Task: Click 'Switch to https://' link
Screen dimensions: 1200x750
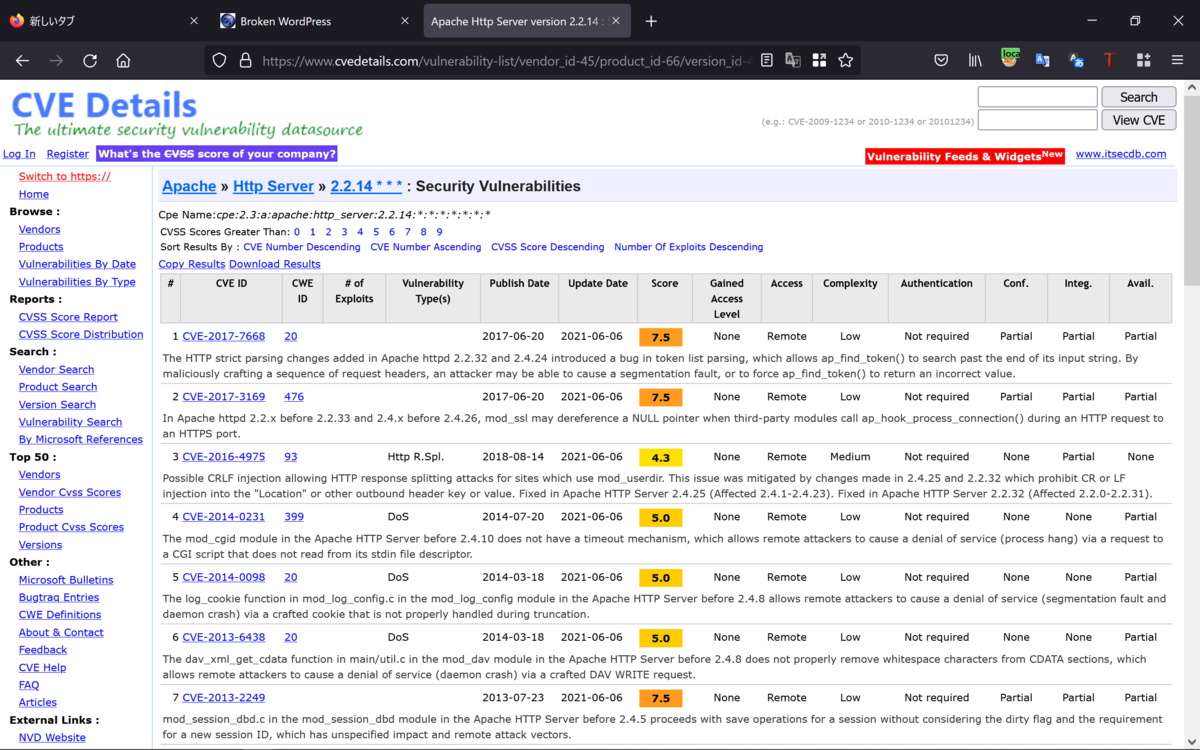Action: pyautogui.click(x=65, y=177)
